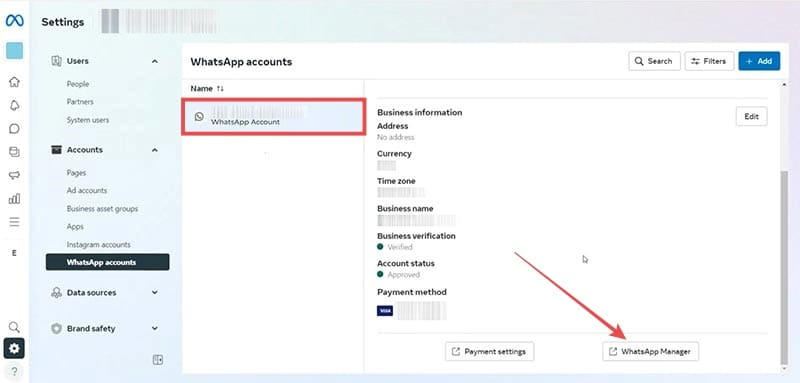
Task: Open notifications bell icon
Action: 14,105
